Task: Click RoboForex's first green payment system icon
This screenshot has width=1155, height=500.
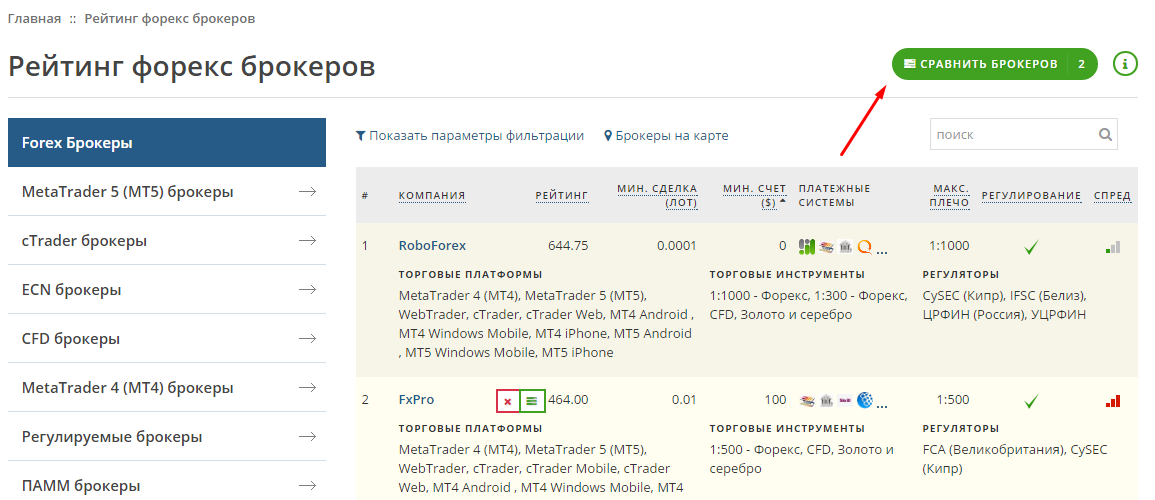Action: 807,247
